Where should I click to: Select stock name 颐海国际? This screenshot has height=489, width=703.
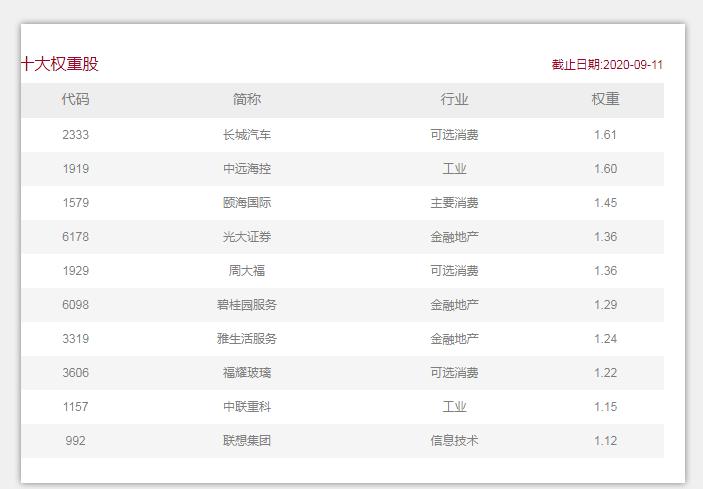[247, 203]
